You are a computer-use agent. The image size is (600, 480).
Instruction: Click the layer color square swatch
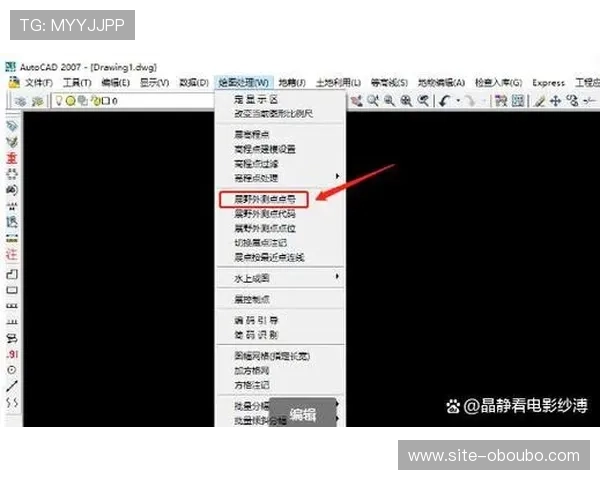click(x=106, y=101)
